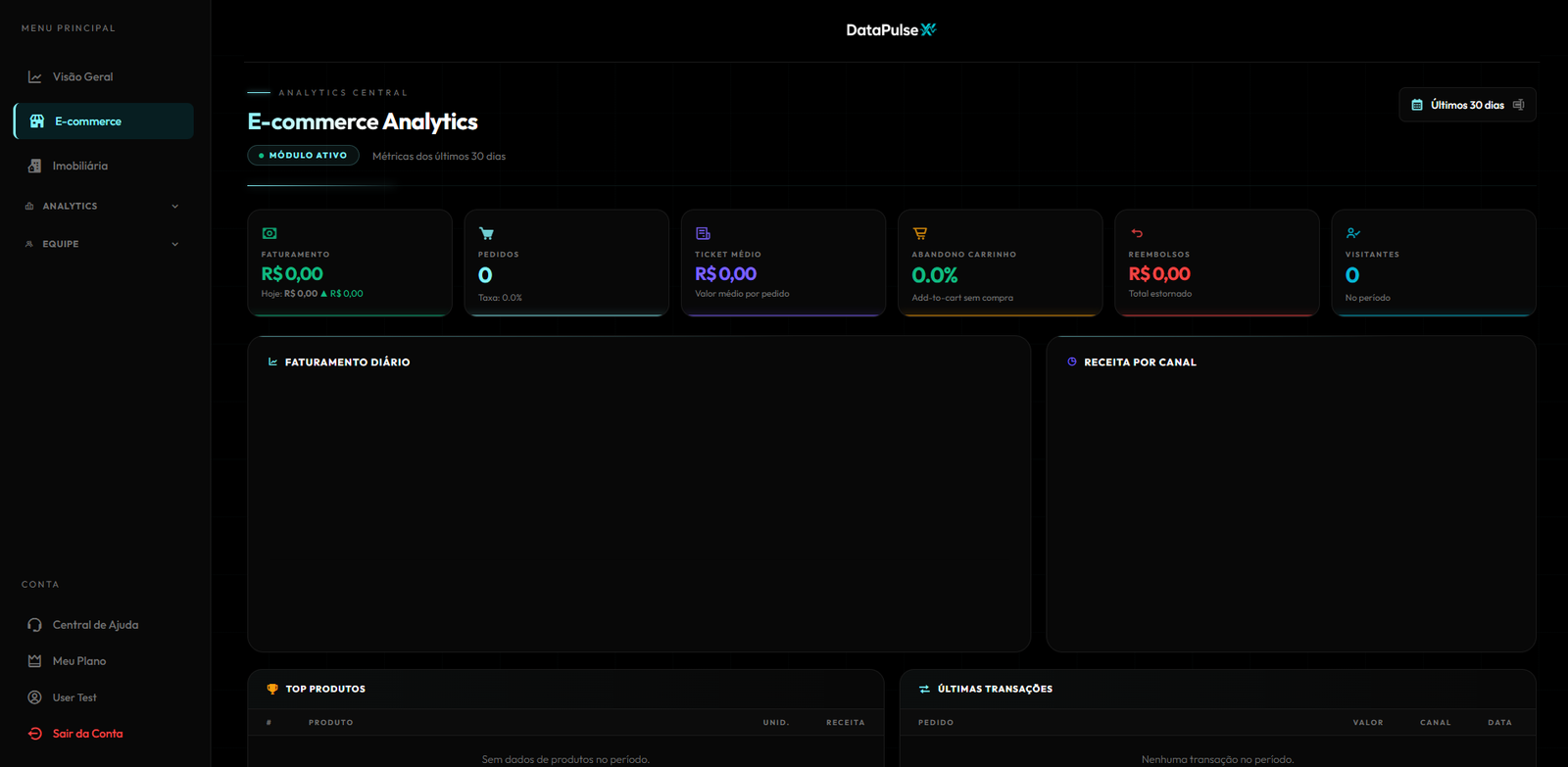The image size is (1568, 767).
Task: Click the Imobiliária building icon
Action: click(35, 166)
